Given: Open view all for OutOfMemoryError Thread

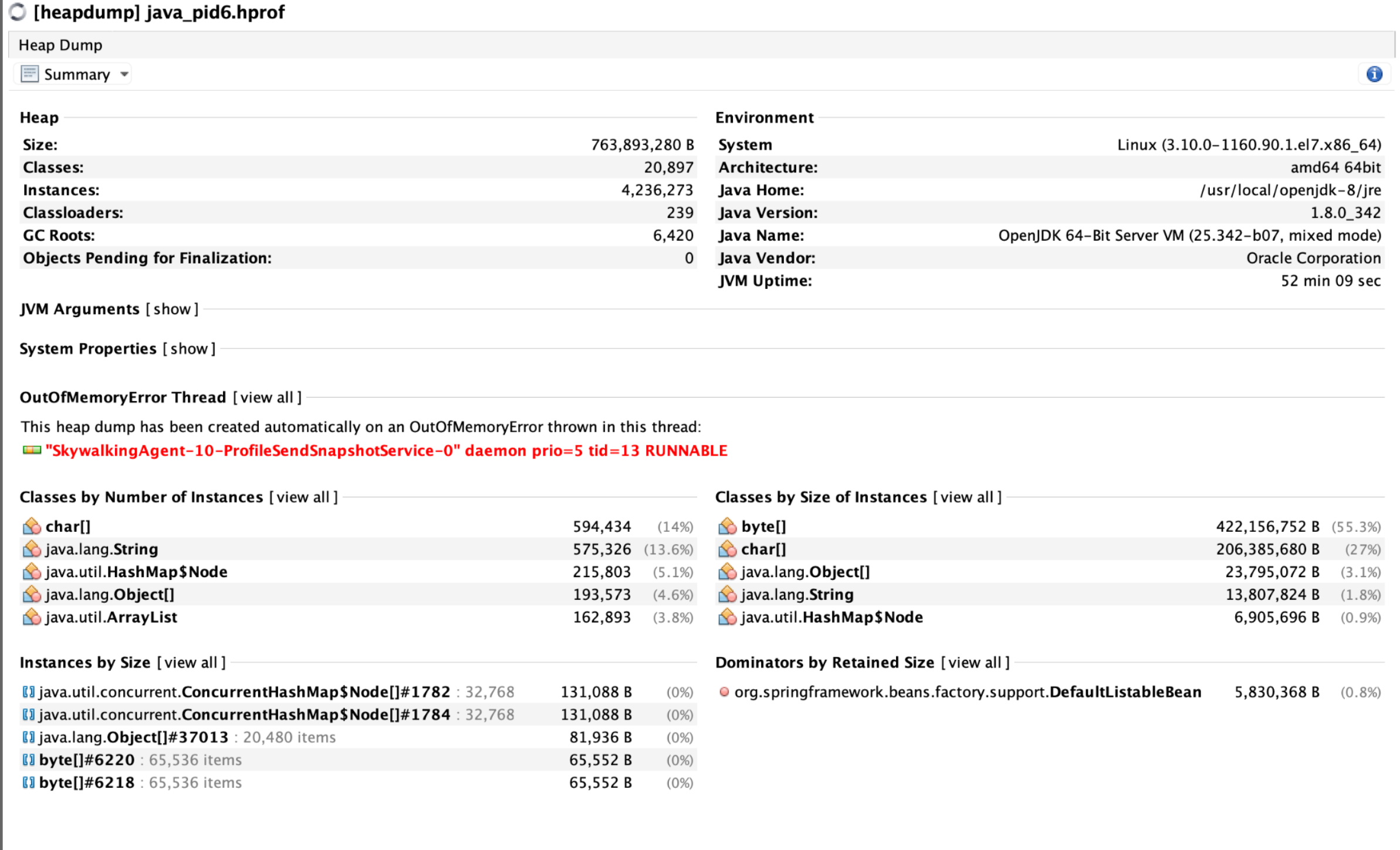Looking at the screenshot, I should coord(267,397).
